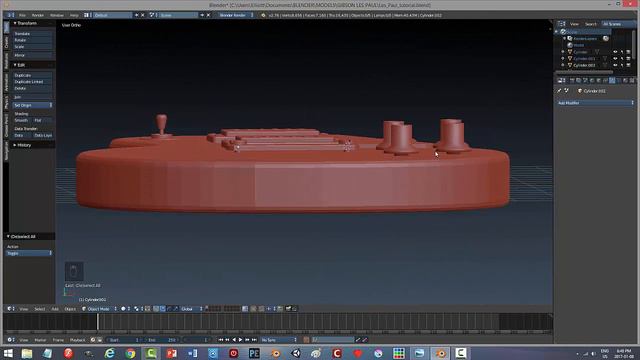This screenshot has width=640, height=360.
Task: Play the animation forward
Action: click(x=240, y=340)
